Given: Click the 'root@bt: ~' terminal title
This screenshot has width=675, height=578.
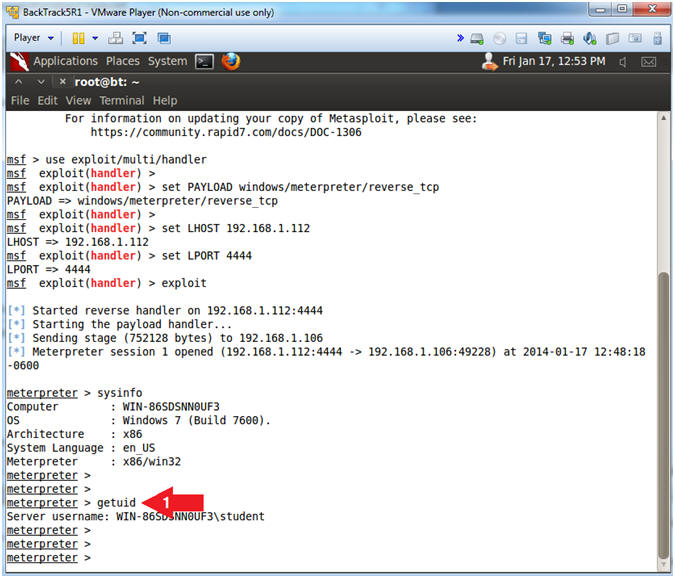Looking at the screenshot, I should tap(107, 82).
